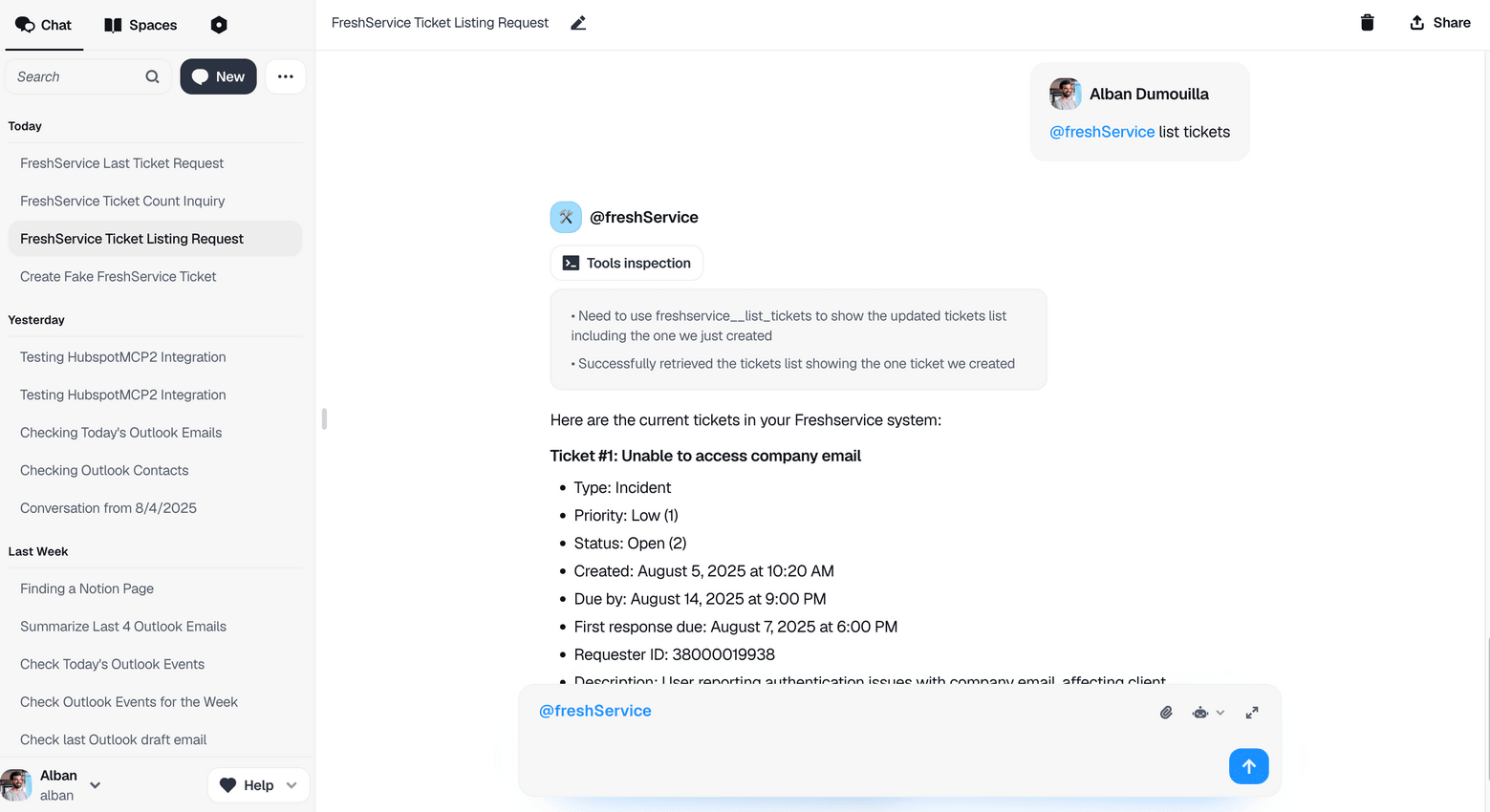Click the @freshService tag in input box
Screen dimensions: 1490x812
595,711
